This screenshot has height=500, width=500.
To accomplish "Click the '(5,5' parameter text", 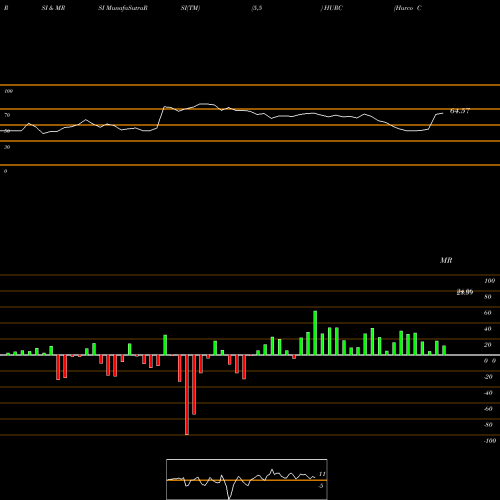I will (257, 8).
